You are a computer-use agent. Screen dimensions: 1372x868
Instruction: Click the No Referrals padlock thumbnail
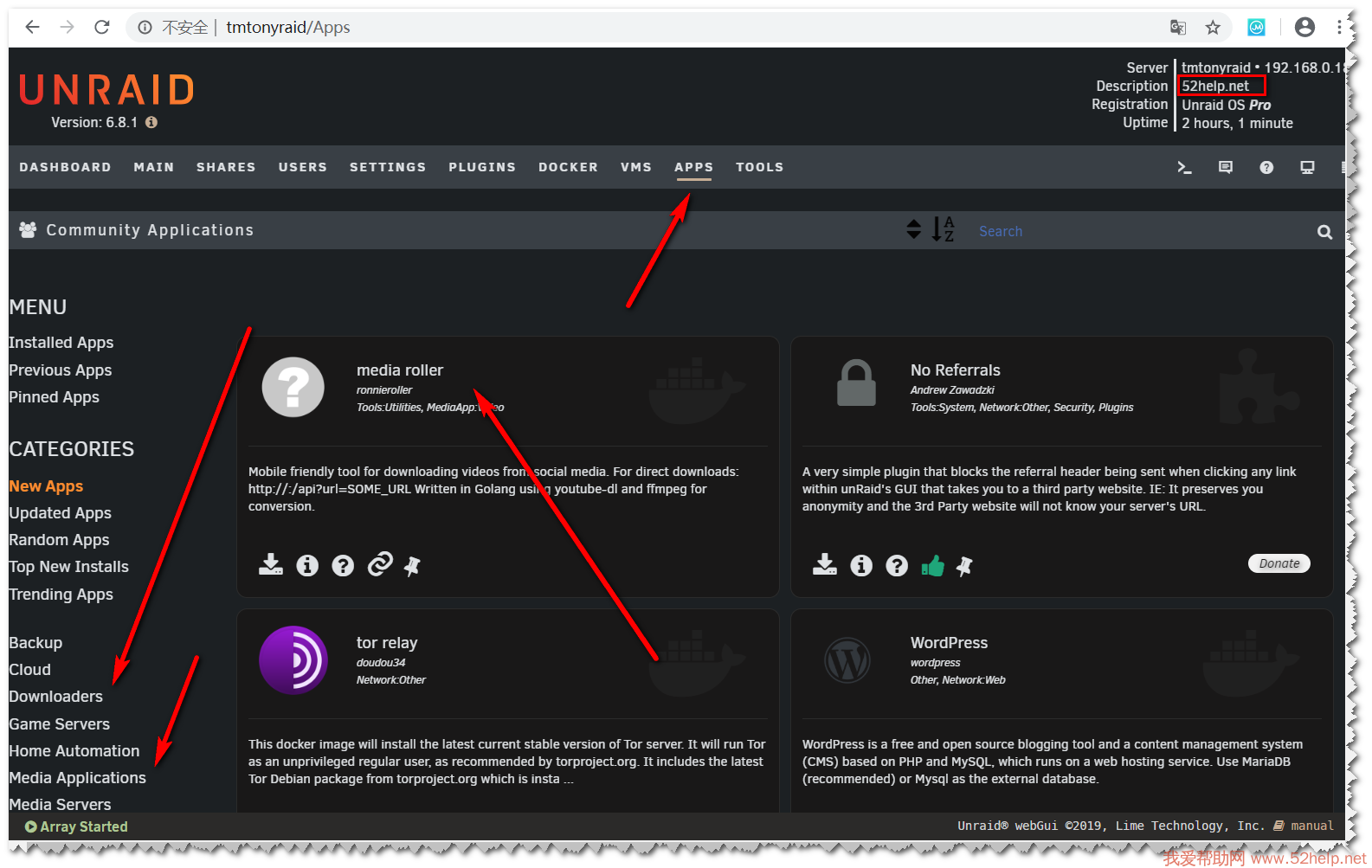pos(856,383)
